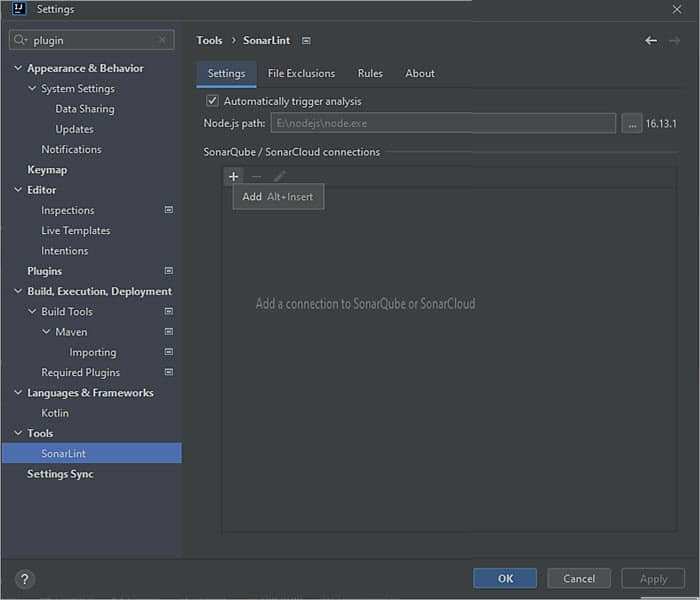This screenshot has height=600, width=700.
Task: Collapse the Tools section
Action: 18,433
